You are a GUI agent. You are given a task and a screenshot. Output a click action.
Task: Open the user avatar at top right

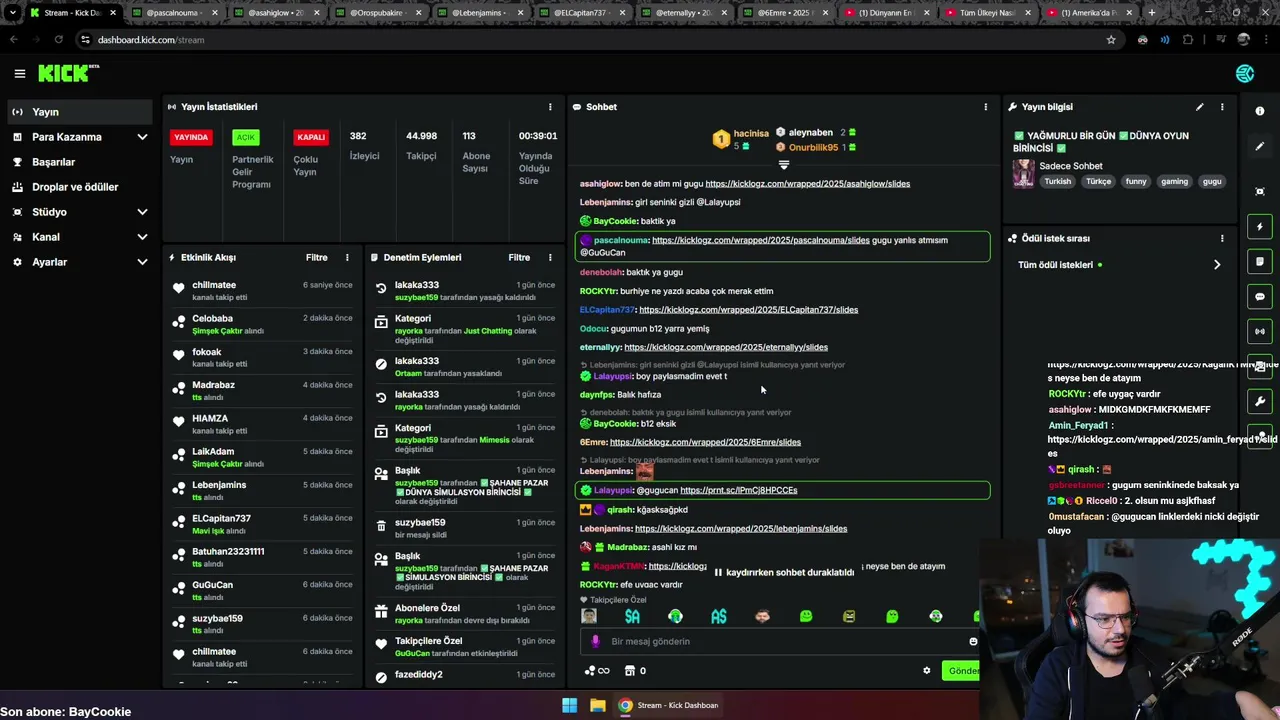pos(1245,73)
